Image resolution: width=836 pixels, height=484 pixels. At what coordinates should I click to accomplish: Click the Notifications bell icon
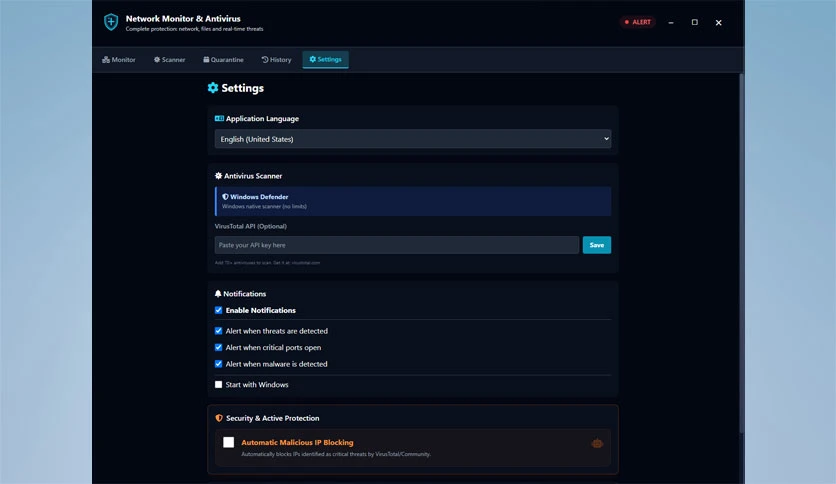(x=218, y=294)
